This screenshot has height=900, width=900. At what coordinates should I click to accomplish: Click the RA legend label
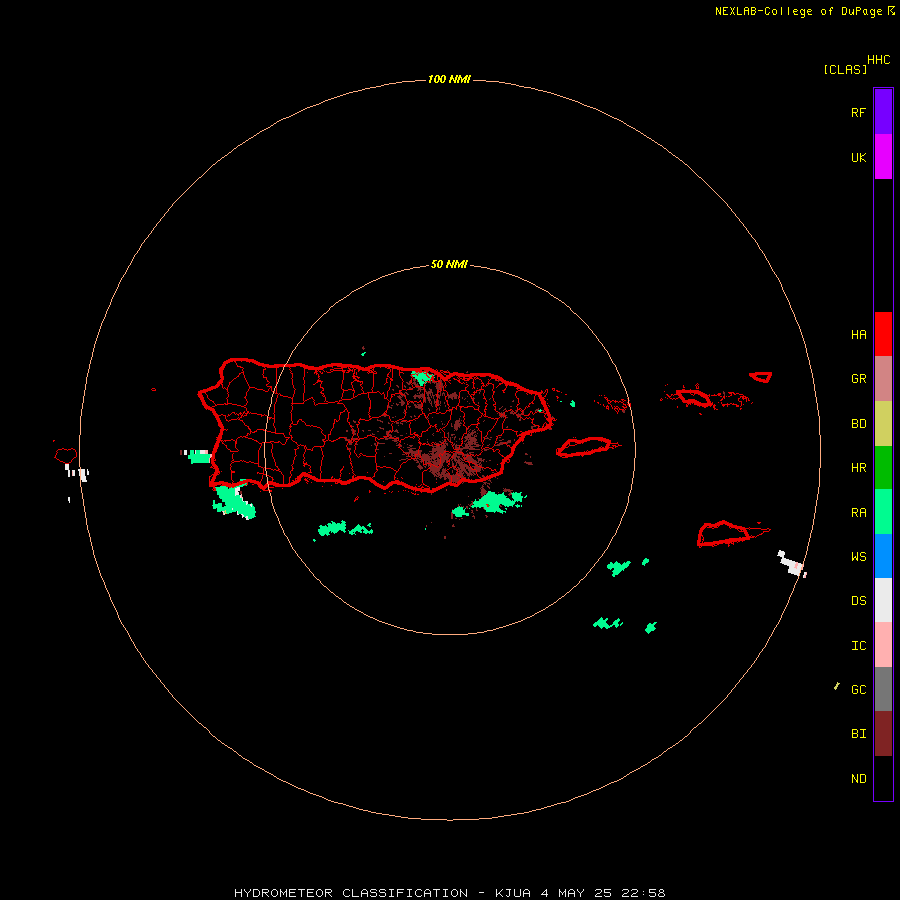pos(858,513)
